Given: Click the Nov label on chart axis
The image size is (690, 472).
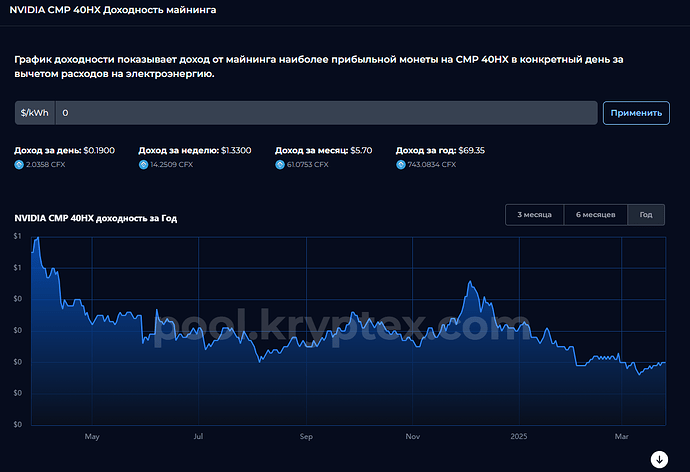Looking at the screenshot, I should tap(413, 436).
